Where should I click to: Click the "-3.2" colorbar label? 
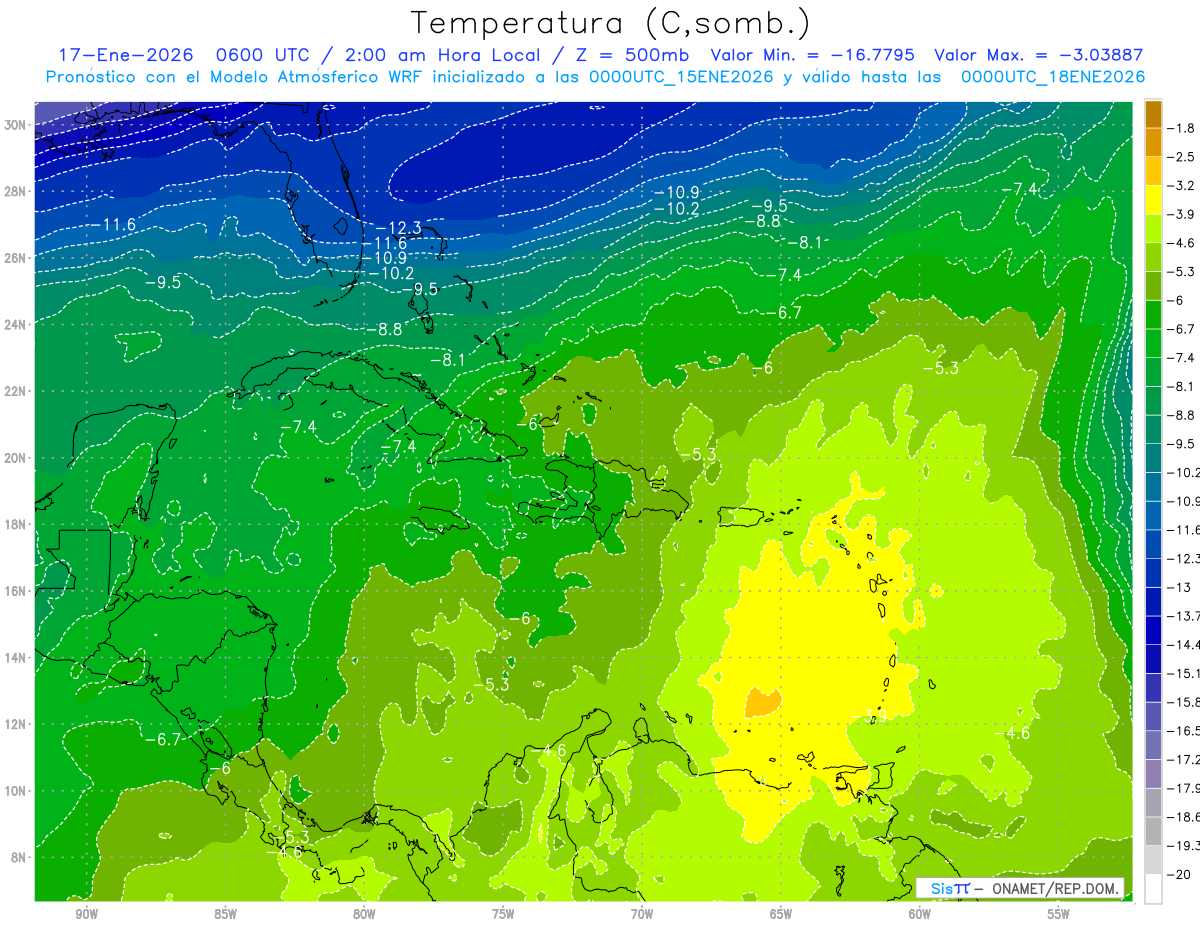(1182, 185)
